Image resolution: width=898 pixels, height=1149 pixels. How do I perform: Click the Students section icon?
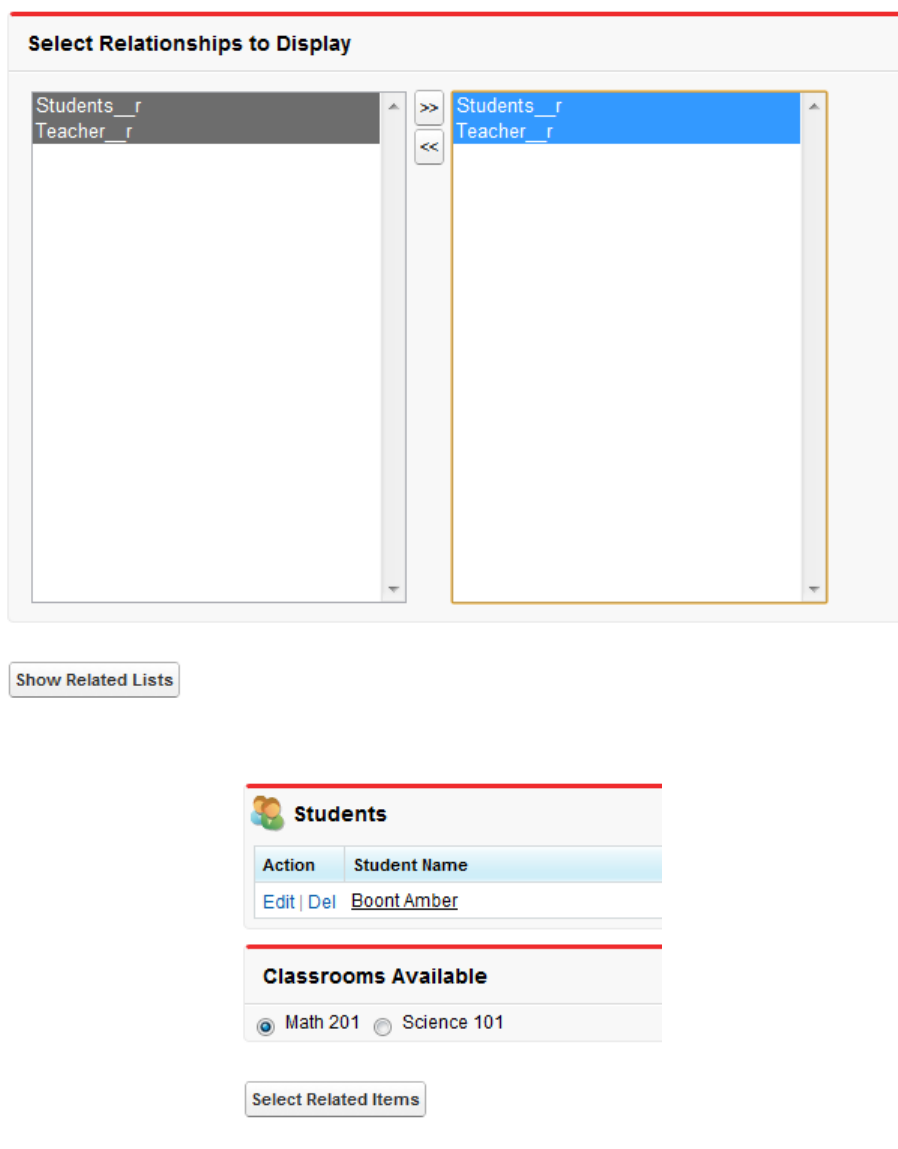tap(268, 813)
